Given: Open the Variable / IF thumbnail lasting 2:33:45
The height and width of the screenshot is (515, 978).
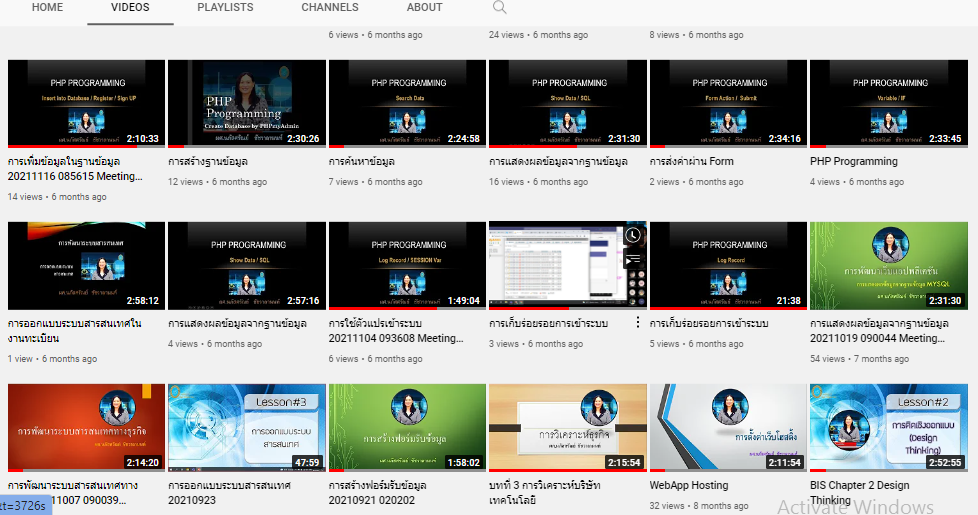Looking at the screenshot, I should pyautogui.click(x=888, y=103).
